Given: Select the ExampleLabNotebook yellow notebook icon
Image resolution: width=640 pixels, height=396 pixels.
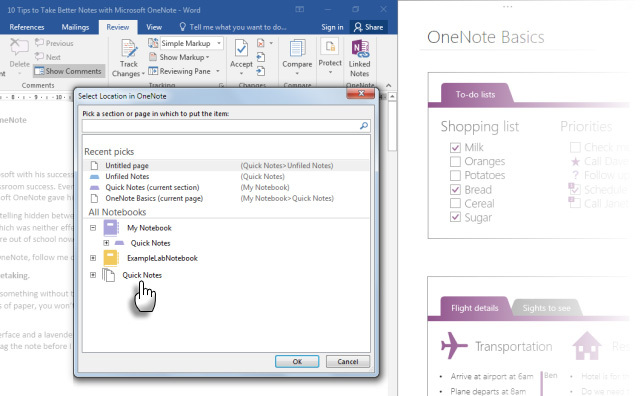Looking at the screenshot, I should (111, 258).
